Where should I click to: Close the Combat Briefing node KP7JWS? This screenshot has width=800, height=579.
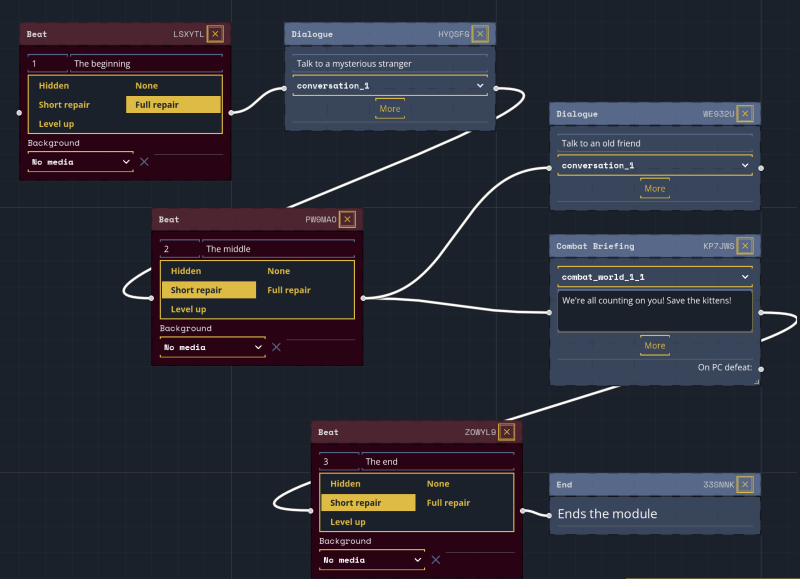(x=745, y=246)
